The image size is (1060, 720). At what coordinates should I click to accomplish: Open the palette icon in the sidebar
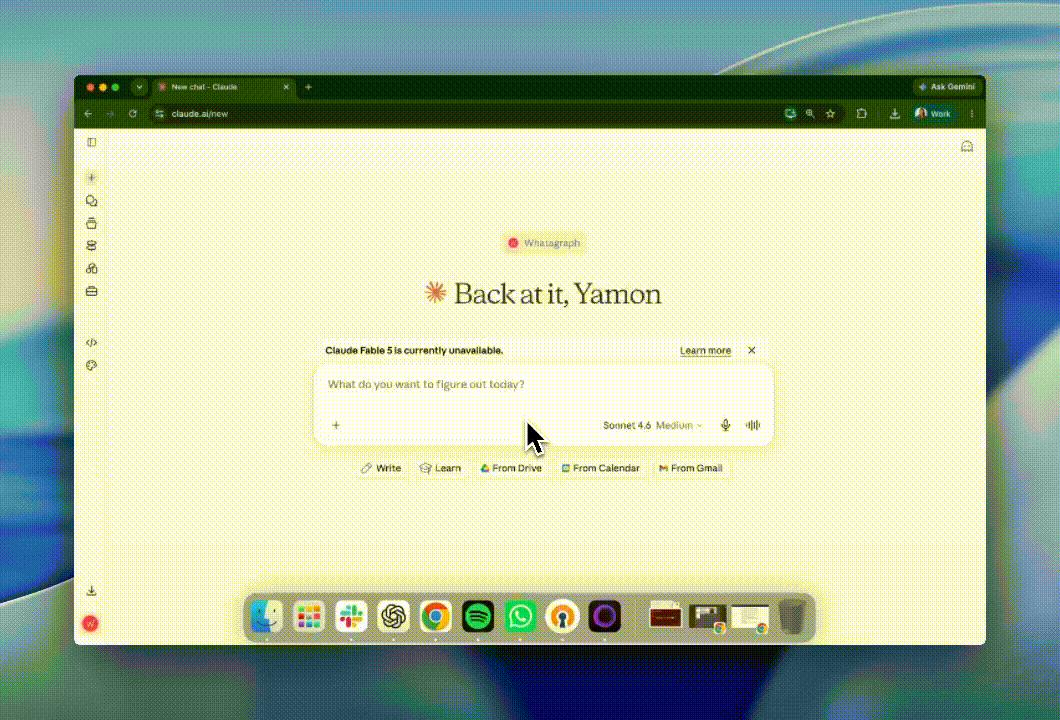pyautogui.click(x=91, y=366)
